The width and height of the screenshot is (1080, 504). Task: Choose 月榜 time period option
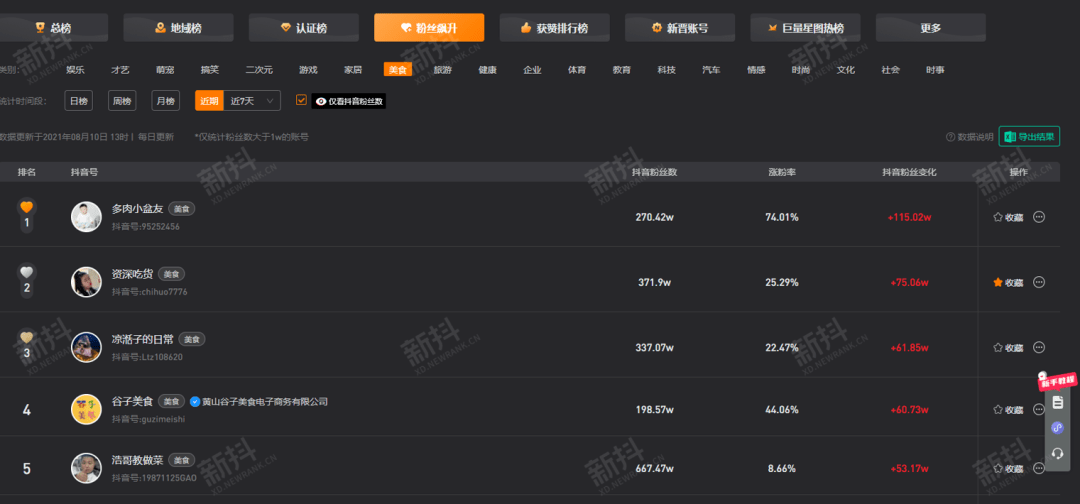pyautogui.click(x=165, y=101)
